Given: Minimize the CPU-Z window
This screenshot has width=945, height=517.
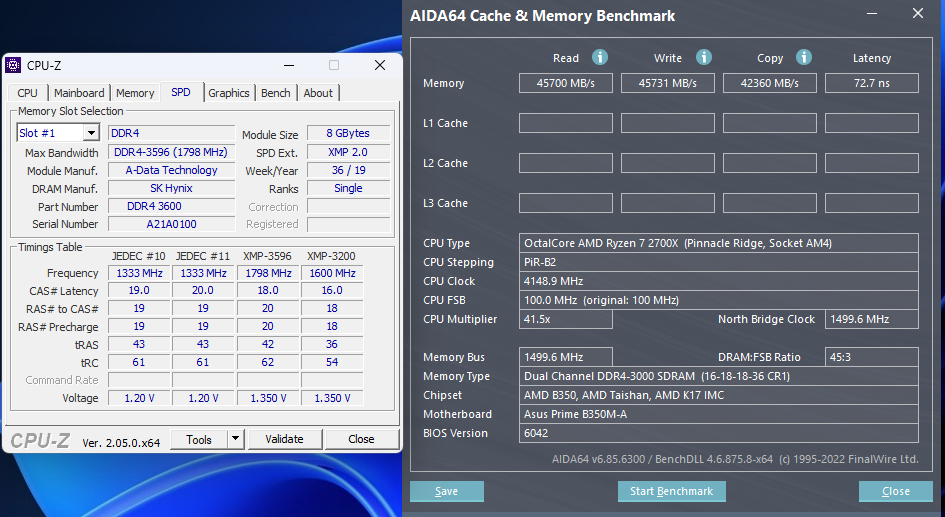Looking at the screenshot, I should [289, 65].
